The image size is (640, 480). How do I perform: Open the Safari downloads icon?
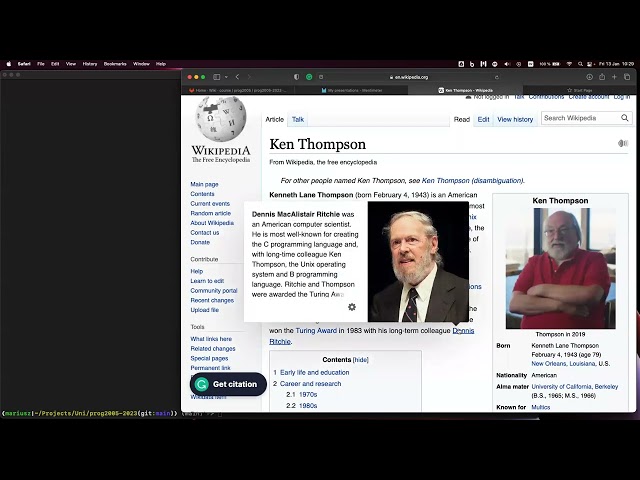tap(589, 77)
